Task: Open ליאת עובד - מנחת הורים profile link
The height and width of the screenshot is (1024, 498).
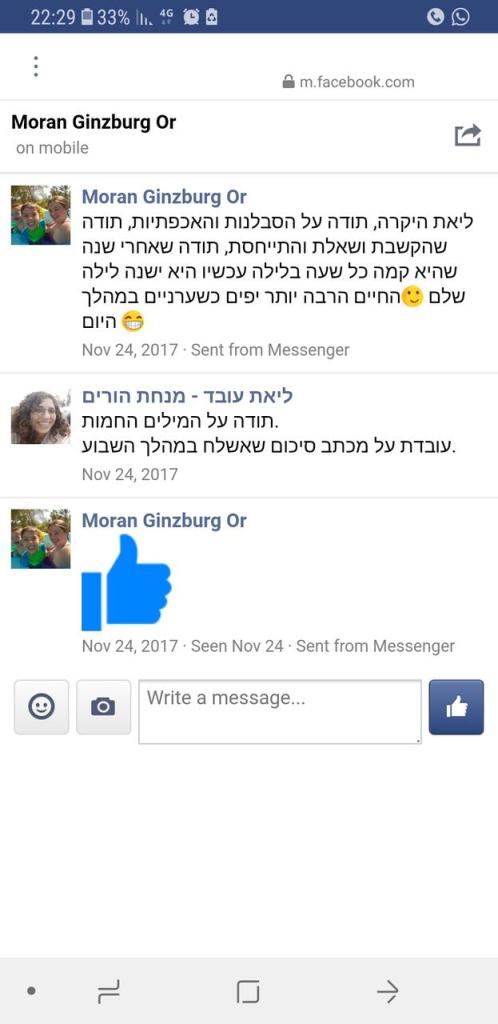Action: [187, 396]
